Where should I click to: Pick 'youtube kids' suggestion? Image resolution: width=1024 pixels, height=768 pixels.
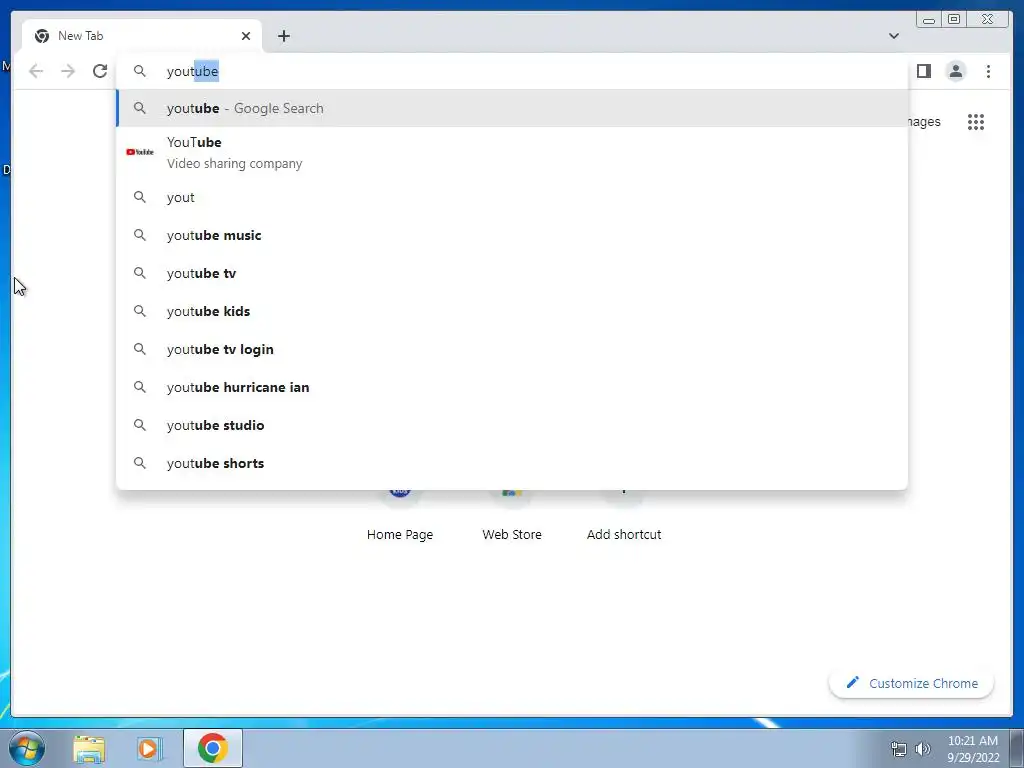(x=512, y=311)
